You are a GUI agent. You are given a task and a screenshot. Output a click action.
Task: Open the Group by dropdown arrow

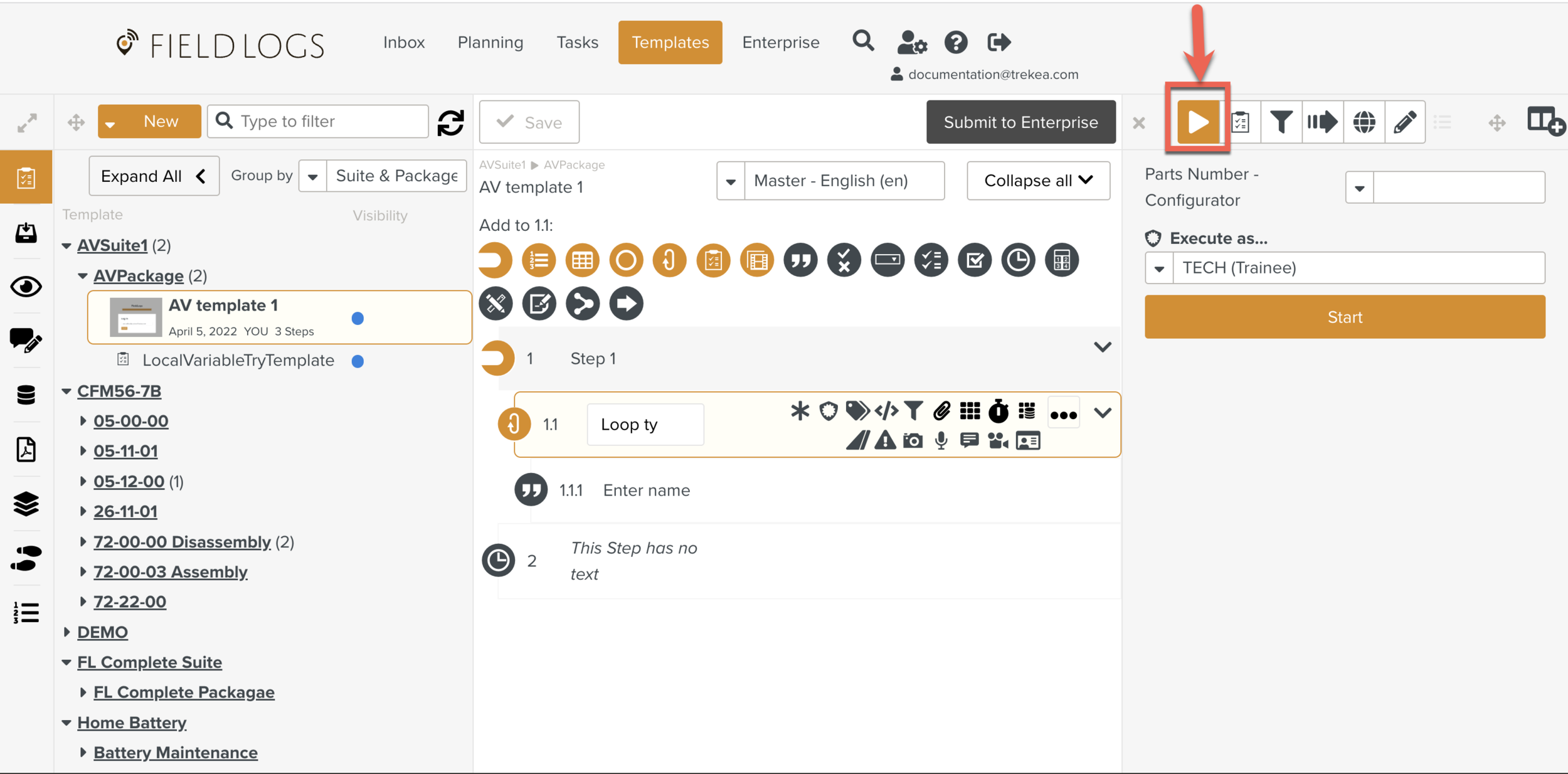pos(312,176)
